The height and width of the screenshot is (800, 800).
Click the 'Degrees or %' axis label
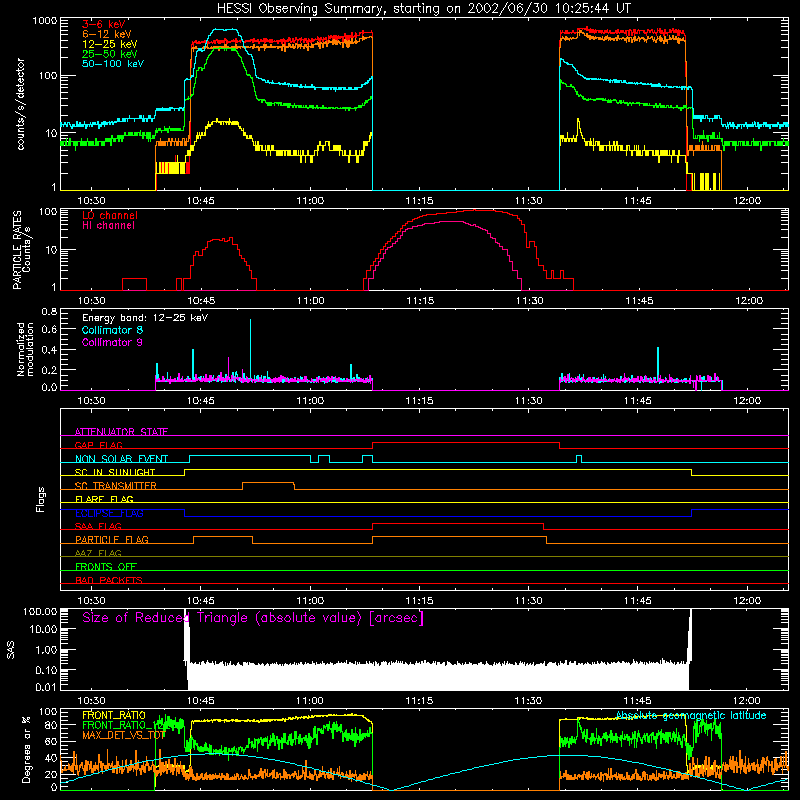pyautogui.click(x=26, y=749)
